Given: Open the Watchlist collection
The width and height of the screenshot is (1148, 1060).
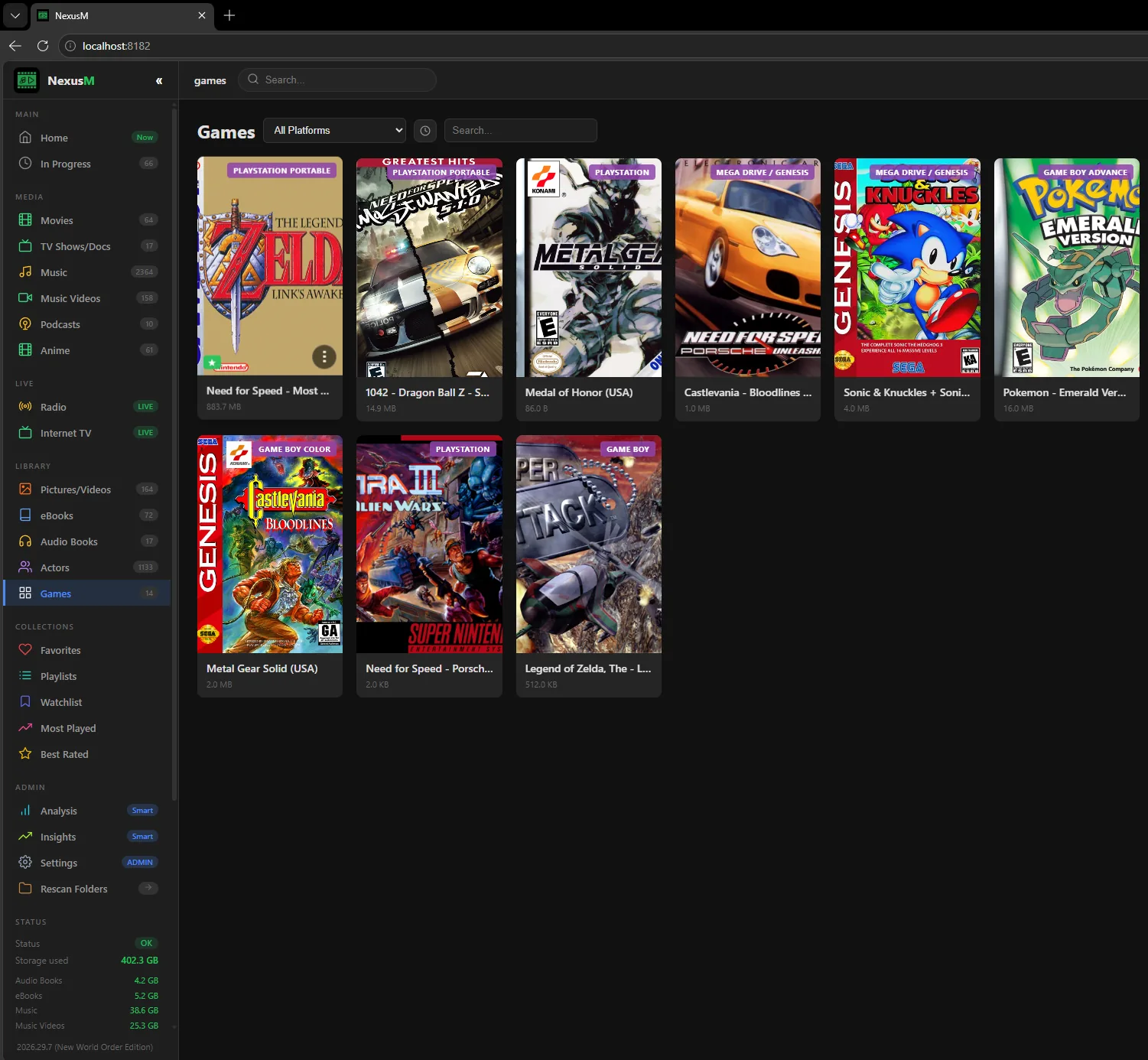Looking at the screenshot, I should [87, 702].
